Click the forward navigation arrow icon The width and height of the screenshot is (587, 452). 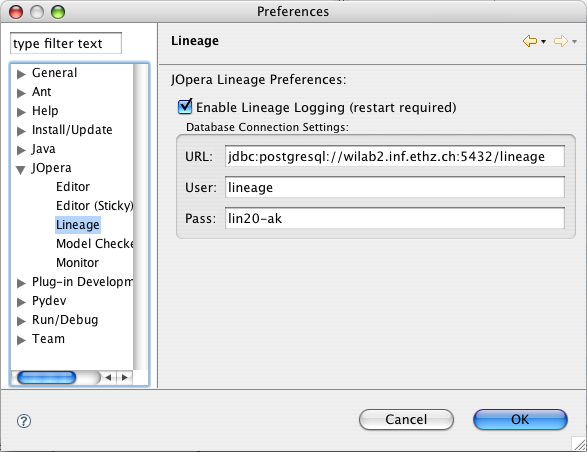tap(560, 41)
